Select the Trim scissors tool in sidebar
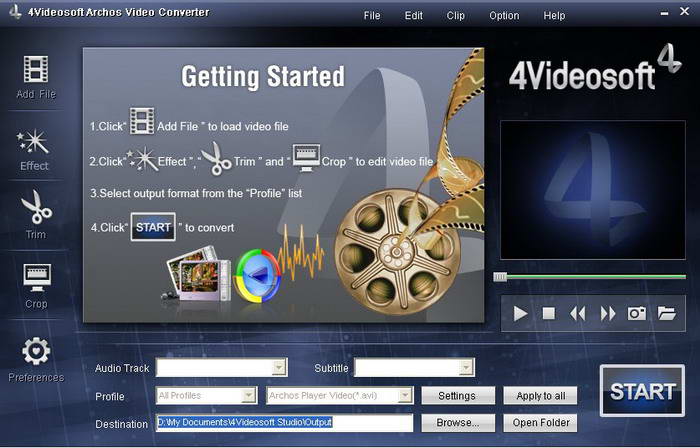The height and width of the screenshot is (448, 700). (x=36, y=207)
